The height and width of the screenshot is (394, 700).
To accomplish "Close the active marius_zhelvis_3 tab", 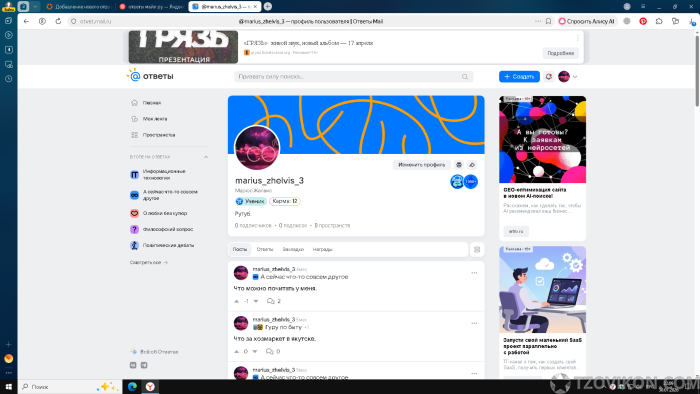I will pyautogui.click(x=255, y=7).
